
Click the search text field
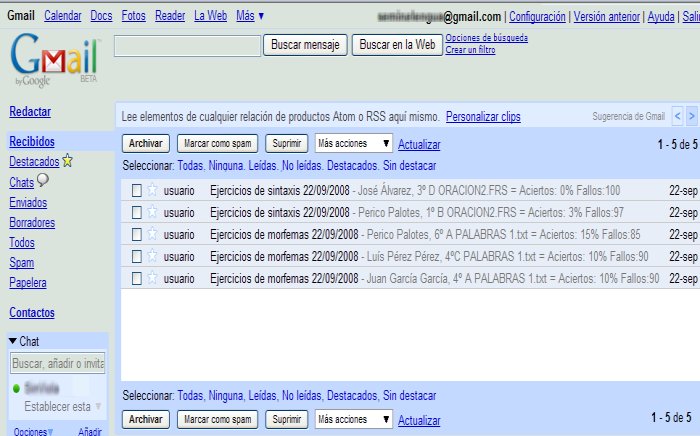point(188,46)
